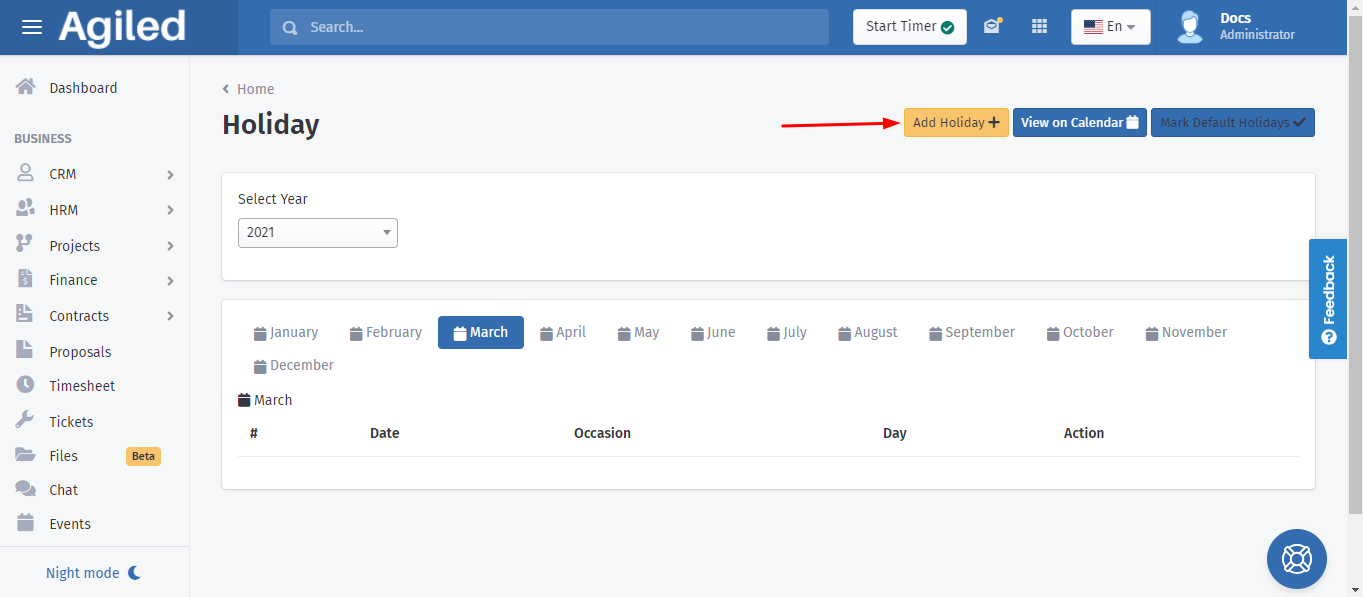The height and width of the screenshot is (597, 1363).
Task: Click the Add Holiday button
Action: 955,123
